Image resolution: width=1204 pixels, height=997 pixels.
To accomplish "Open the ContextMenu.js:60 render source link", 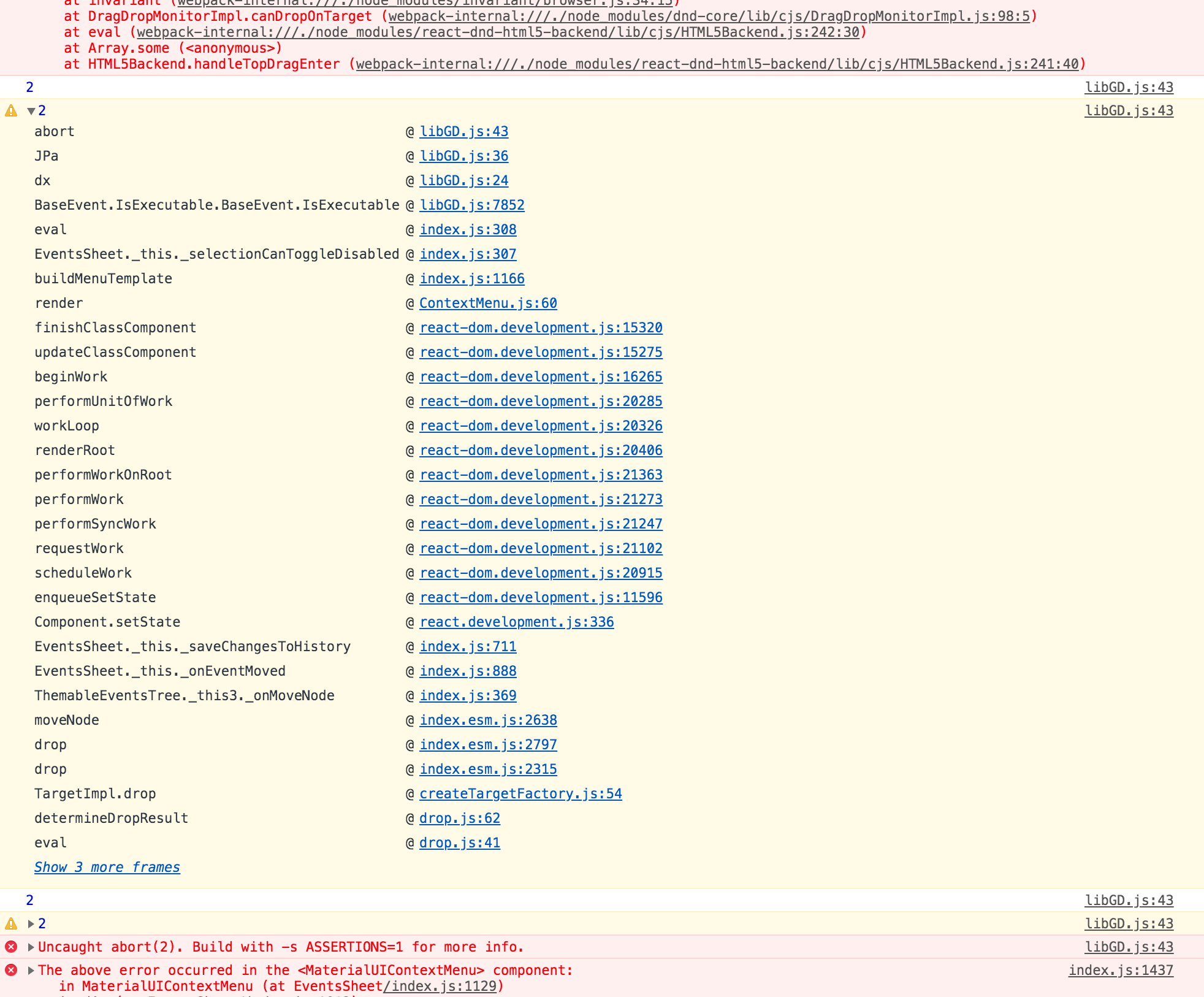I will click(x=487, y=303).
